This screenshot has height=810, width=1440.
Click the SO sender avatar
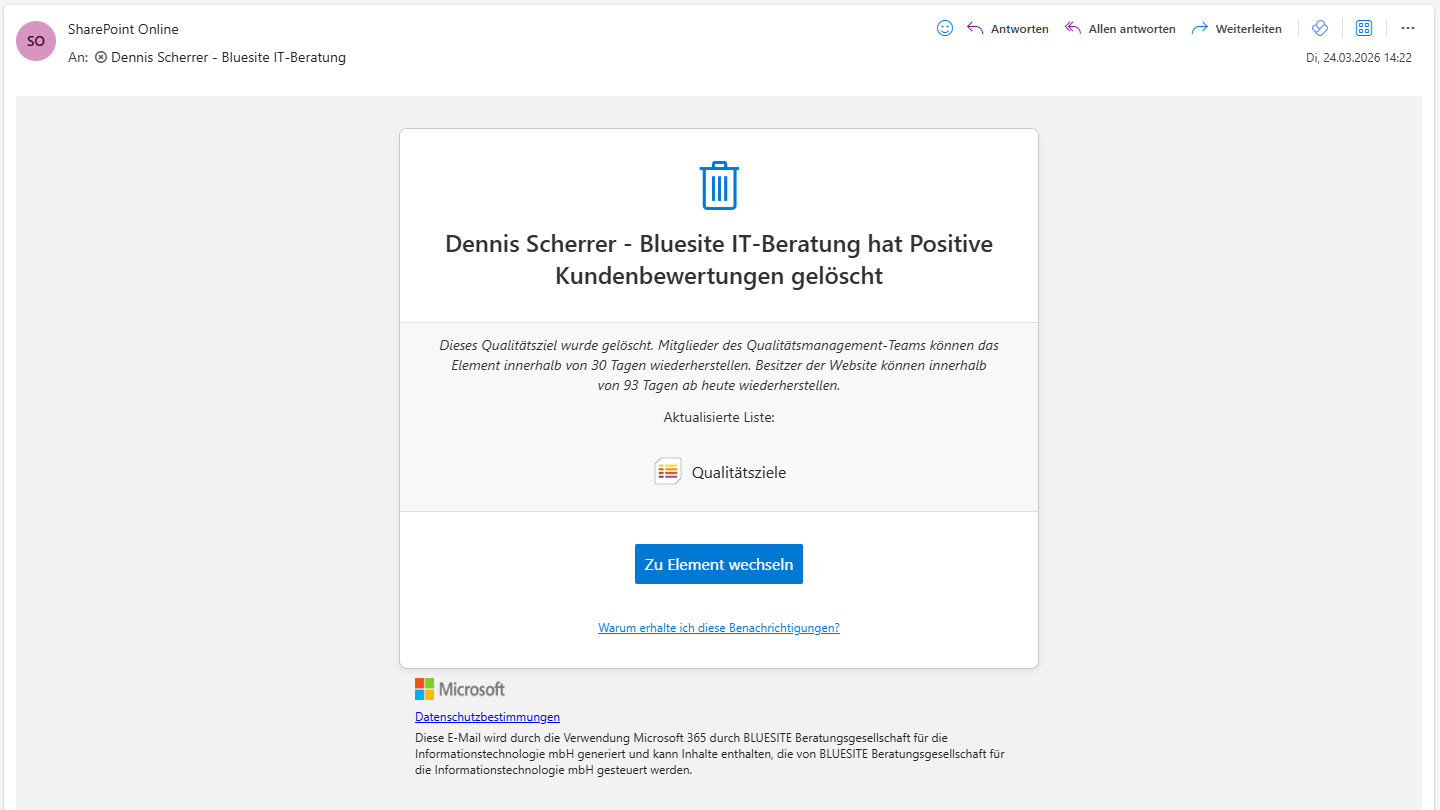[36, 41]
